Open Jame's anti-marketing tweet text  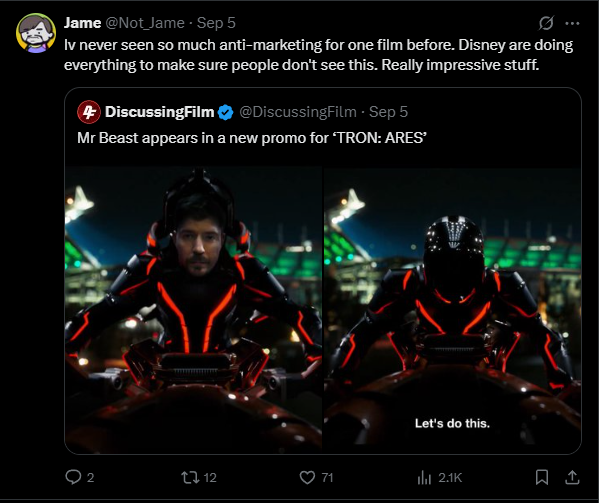pos(319,55)
